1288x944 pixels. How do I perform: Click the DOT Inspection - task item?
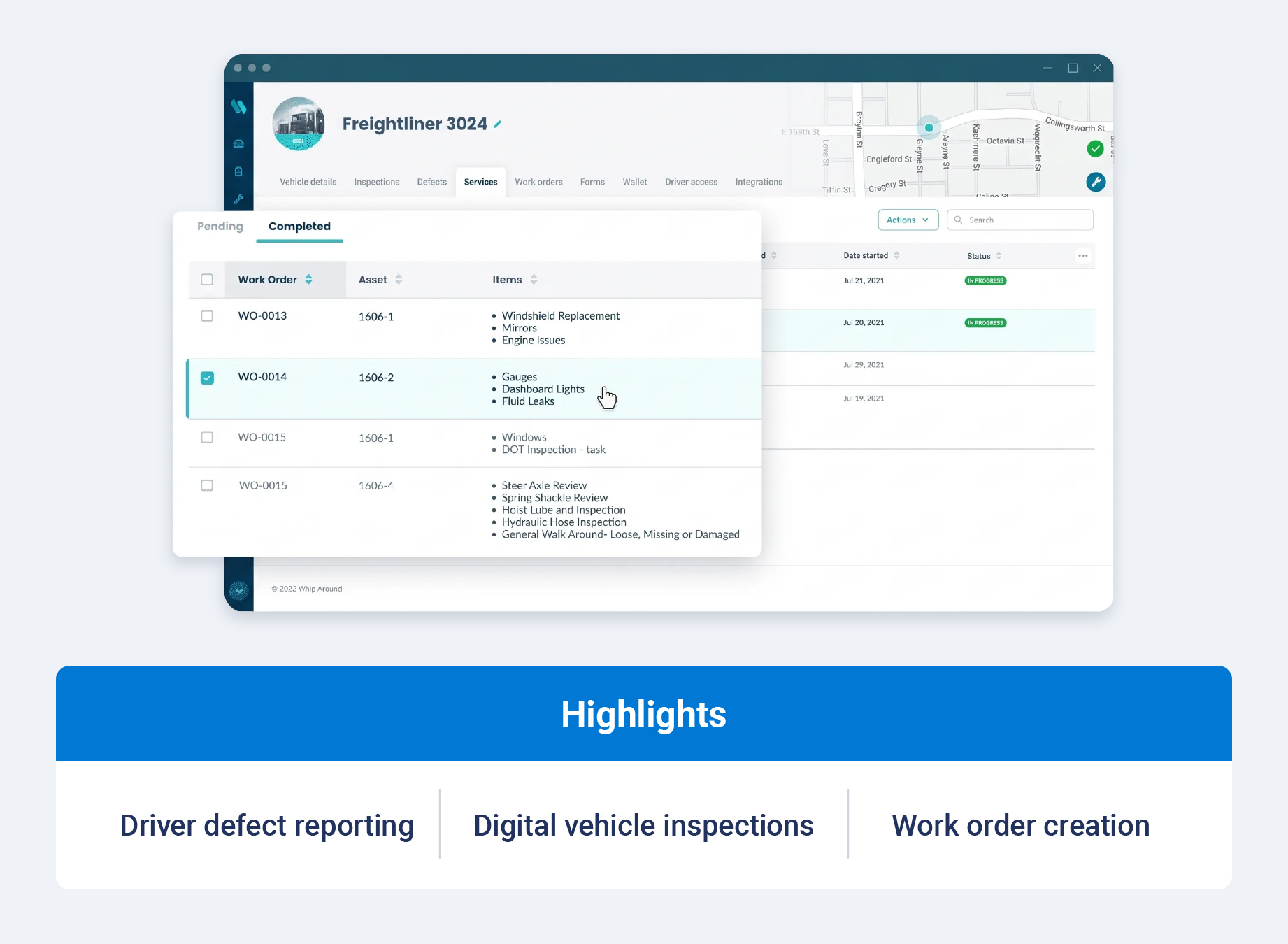(554, 450)
